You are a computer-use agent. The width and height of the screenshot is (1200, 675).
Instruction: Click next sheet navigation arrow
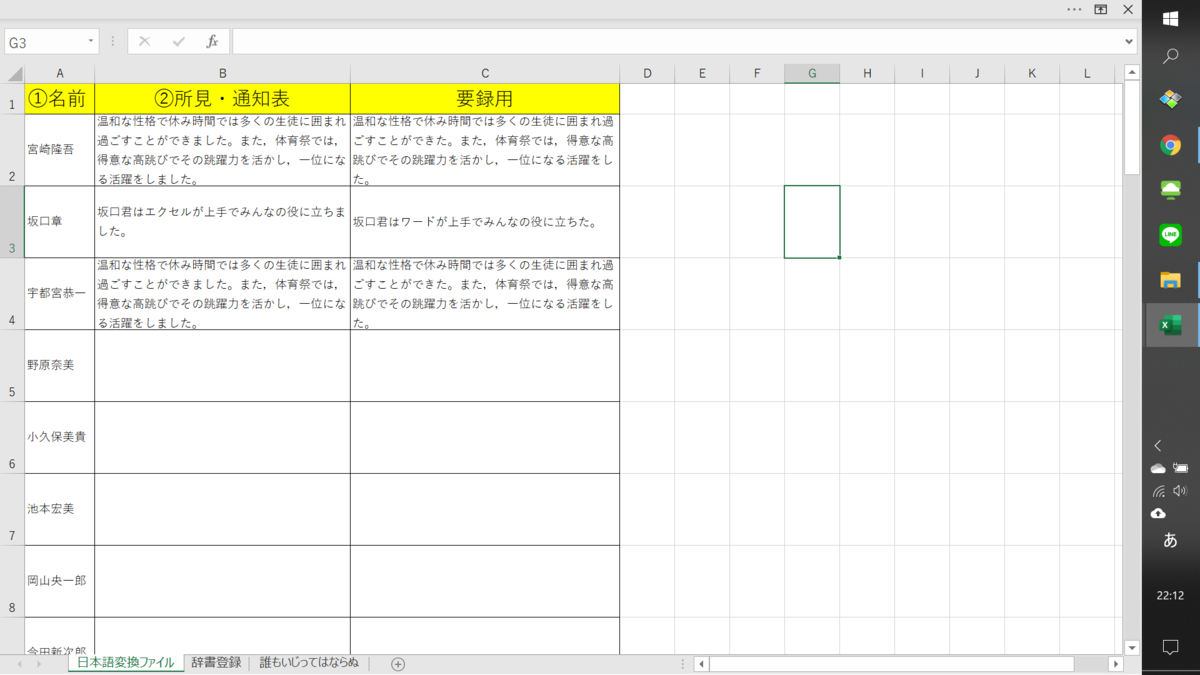coord(39,664)
